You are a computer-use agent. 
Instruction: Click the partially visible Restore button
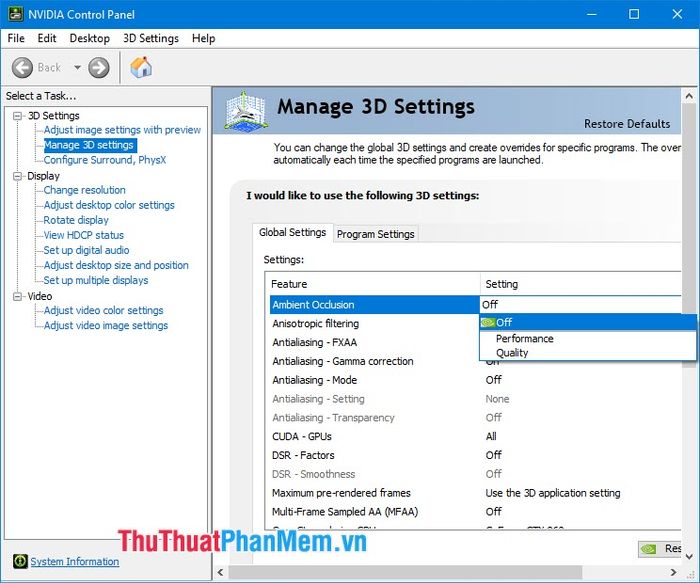(660, 549)
